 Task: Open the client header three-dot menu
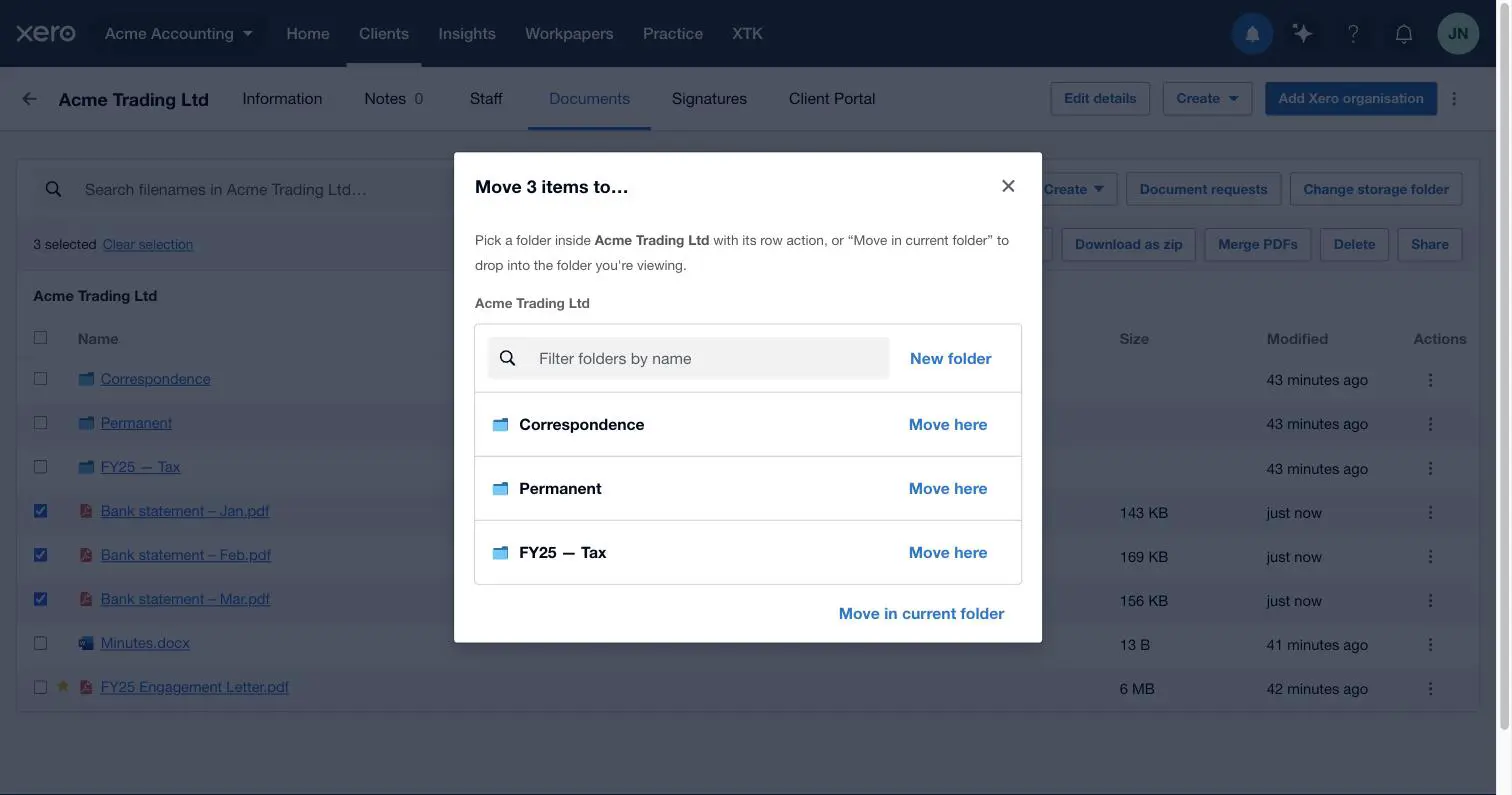coord(1454,98)
